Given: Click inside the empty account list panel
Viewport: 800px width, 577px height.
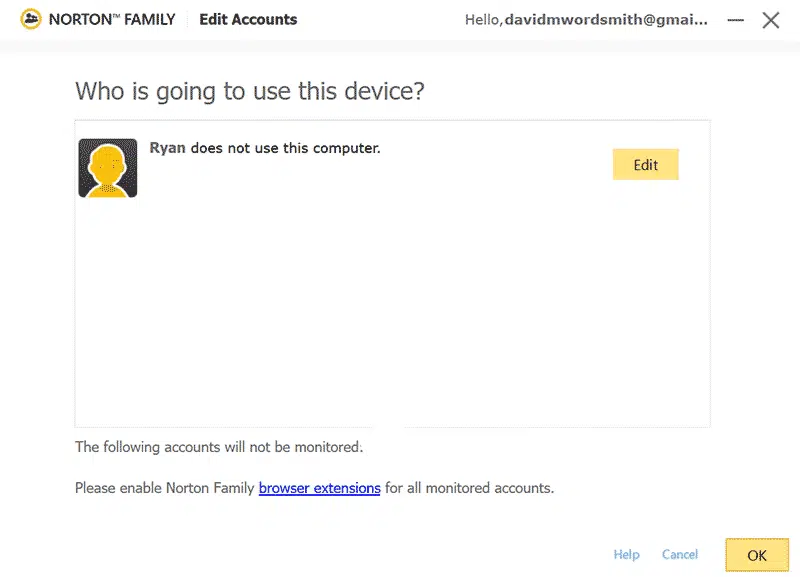Looking at the screenshot, I should point(392,310).
